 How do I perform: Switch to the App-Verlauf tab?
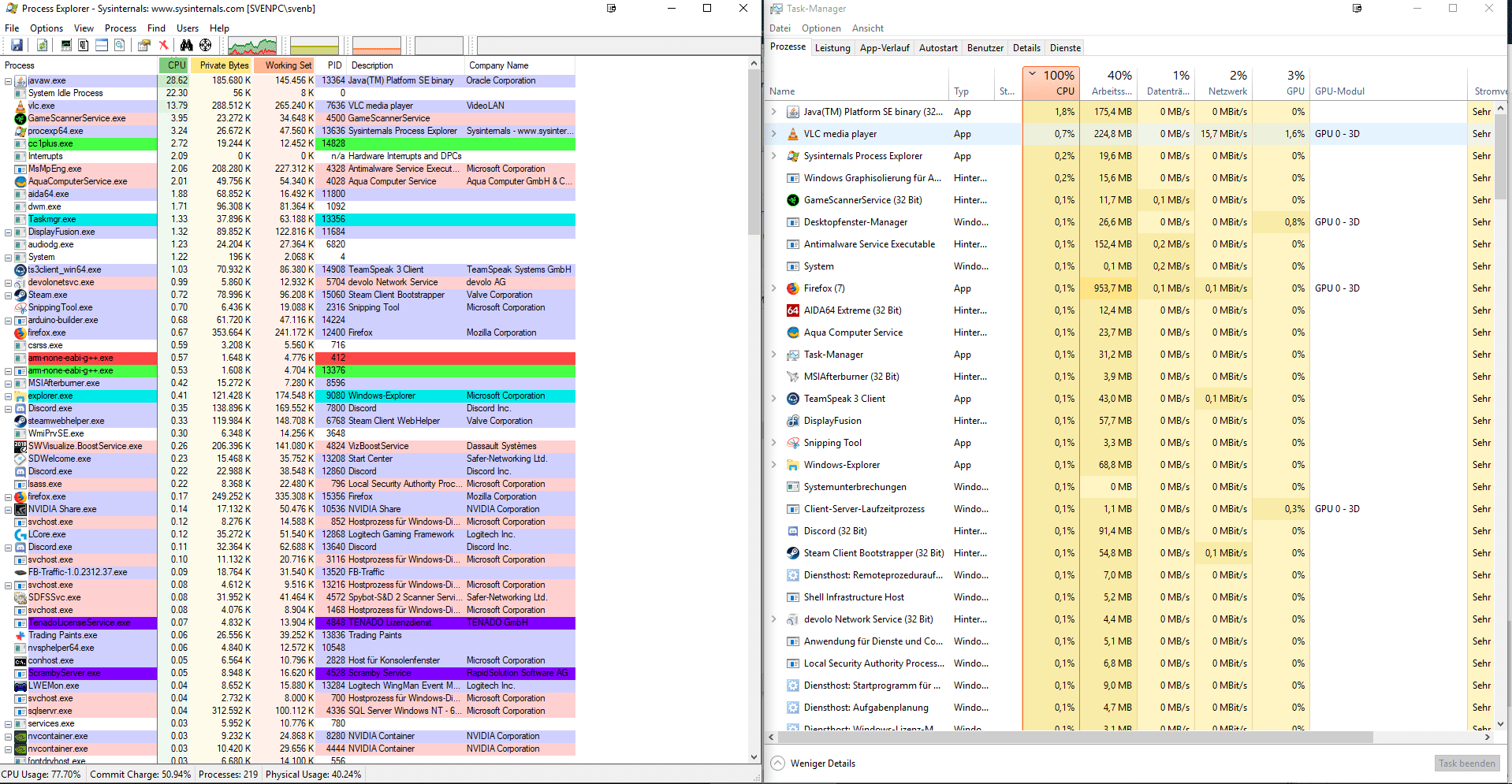pyautogui.click(x=884, y=48)
